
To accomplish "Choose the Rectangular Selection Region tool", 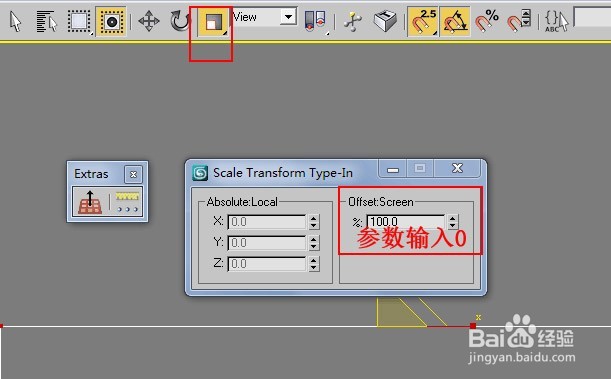I will click(79, 21).
